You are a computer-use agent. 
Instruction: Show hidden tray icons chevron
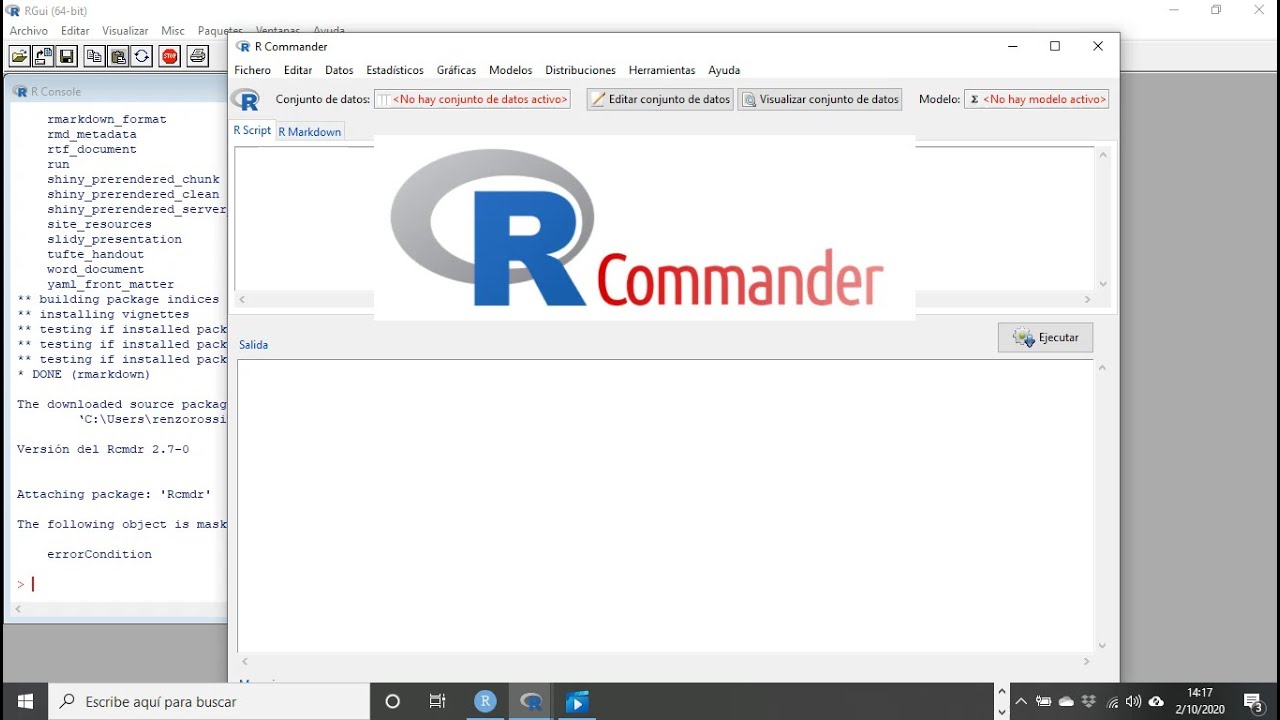coord(1021,702)
